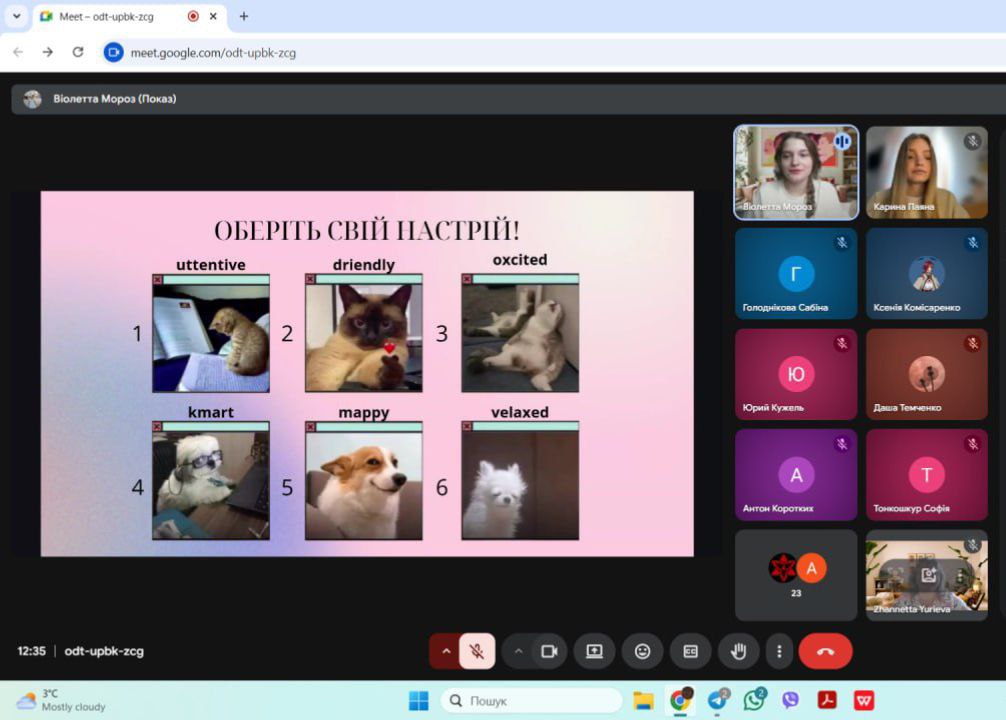1006x720 pixels.
Task: Open Telegram from the taskbar
Action: pos(717,700)
